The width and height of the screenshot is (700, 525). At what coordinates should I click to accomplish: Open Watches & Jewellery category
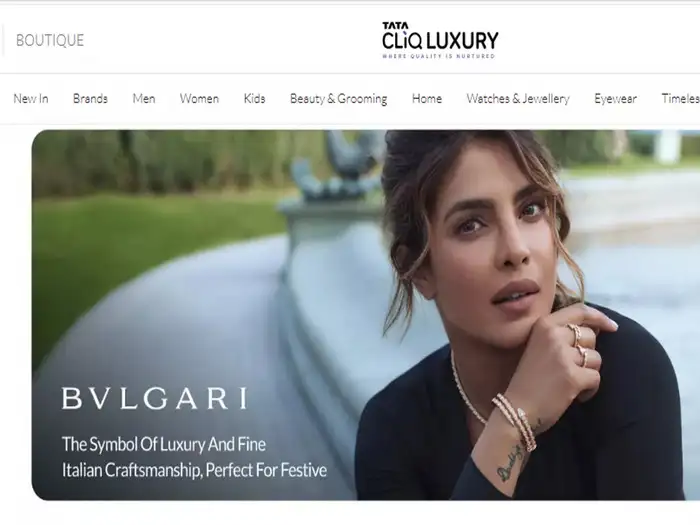[518, 99]
